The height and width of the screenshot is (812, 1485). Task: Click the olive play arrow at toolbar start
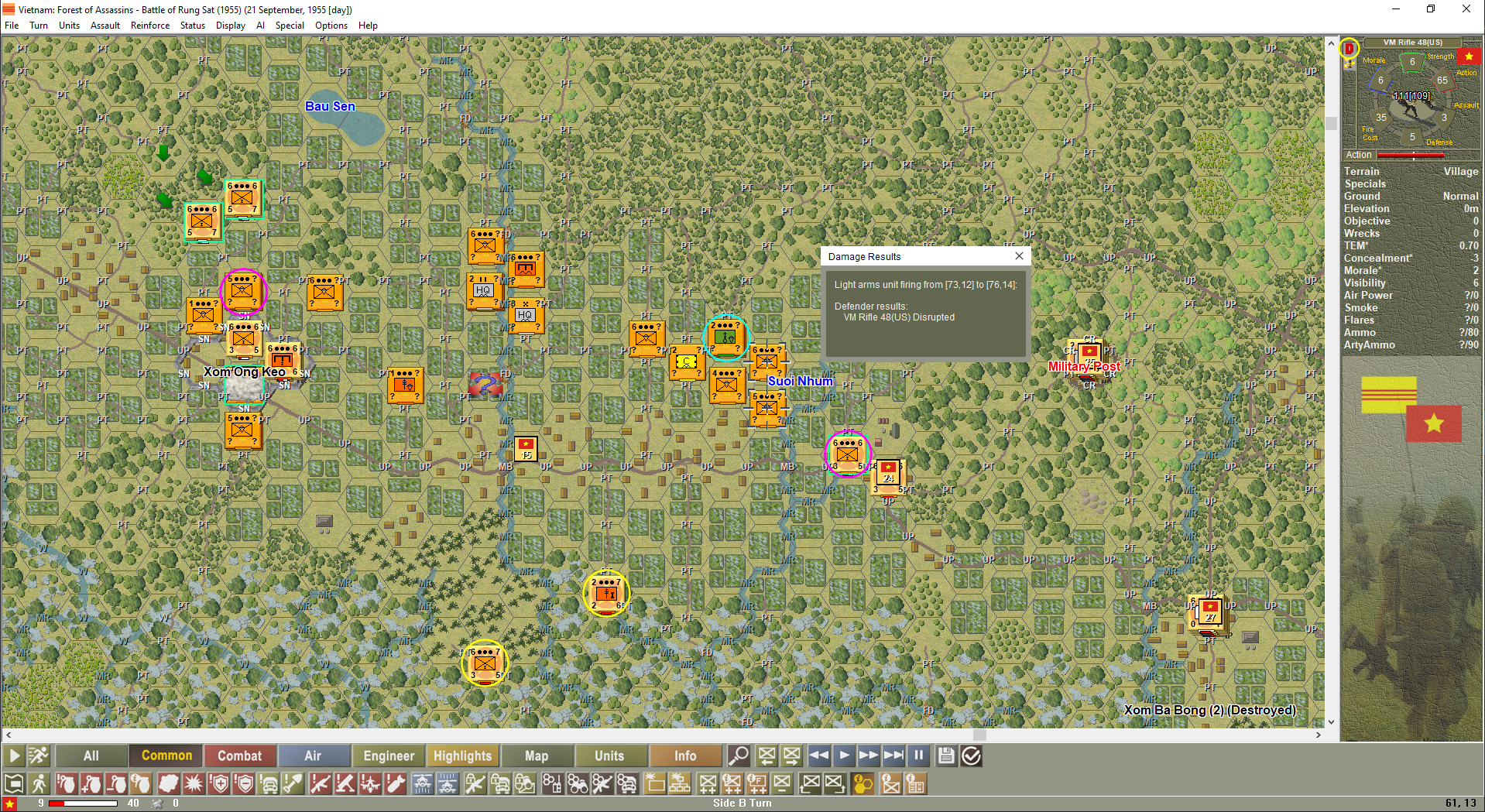[x=13, y=755]
